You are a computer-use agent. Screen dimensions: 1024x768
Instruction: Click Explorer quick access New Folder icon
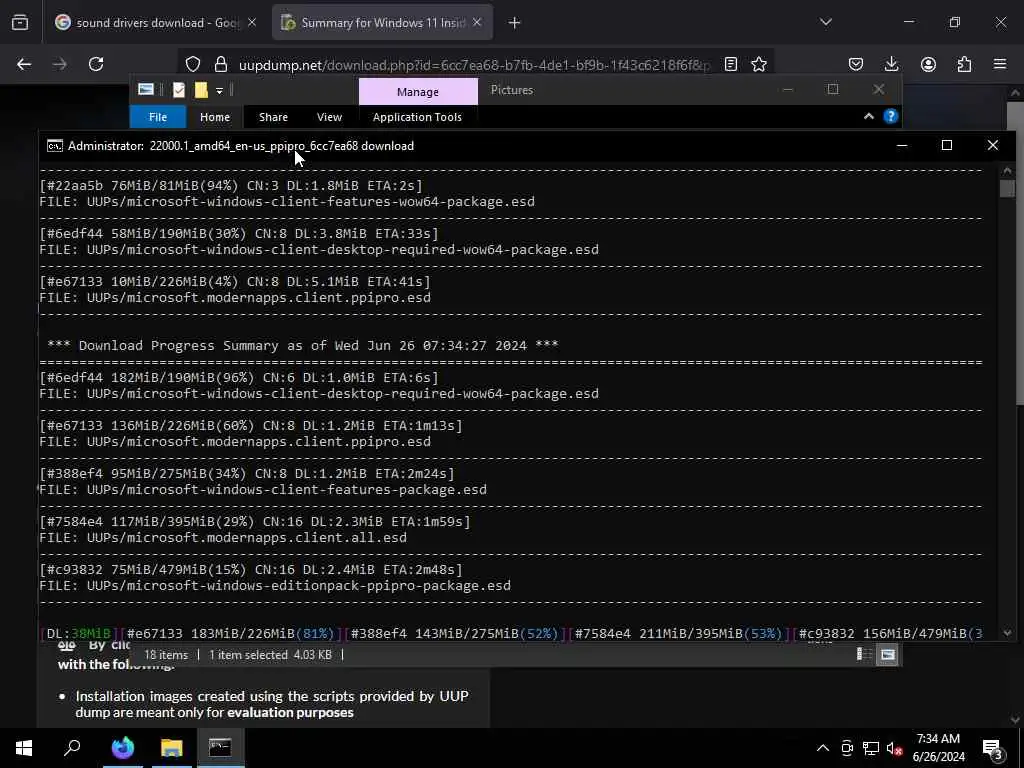pos(201,90)
